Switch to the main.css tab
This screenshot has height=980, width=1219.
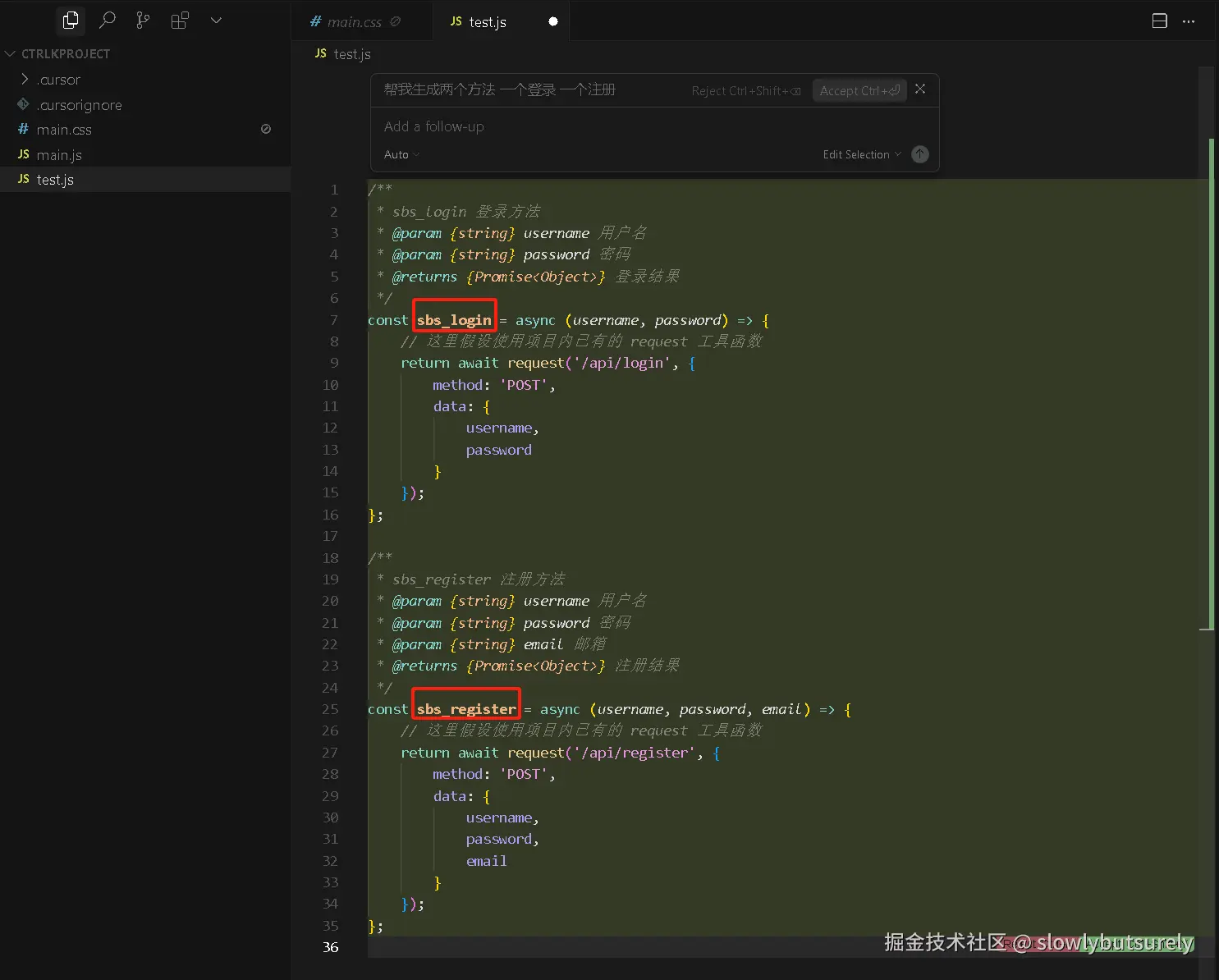click(x=354, y=22)
